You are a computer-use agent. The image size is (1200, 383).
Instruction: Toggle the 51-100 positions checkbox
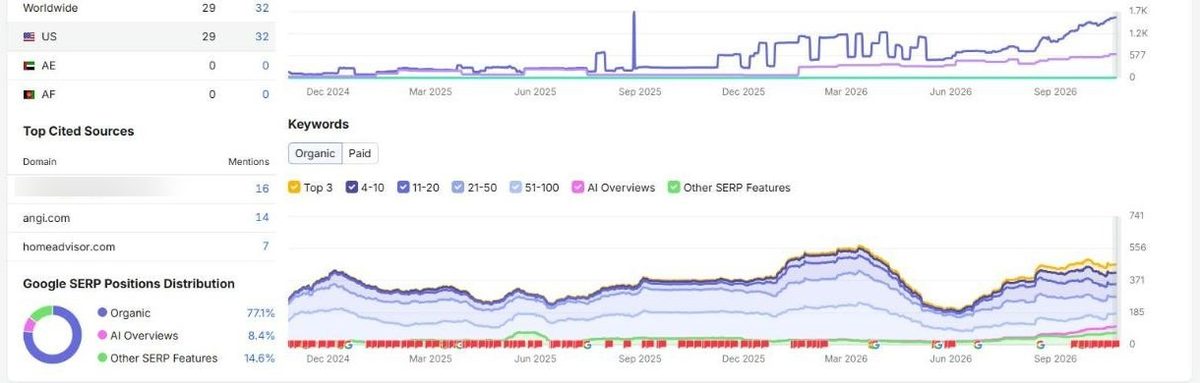[516, 187]
